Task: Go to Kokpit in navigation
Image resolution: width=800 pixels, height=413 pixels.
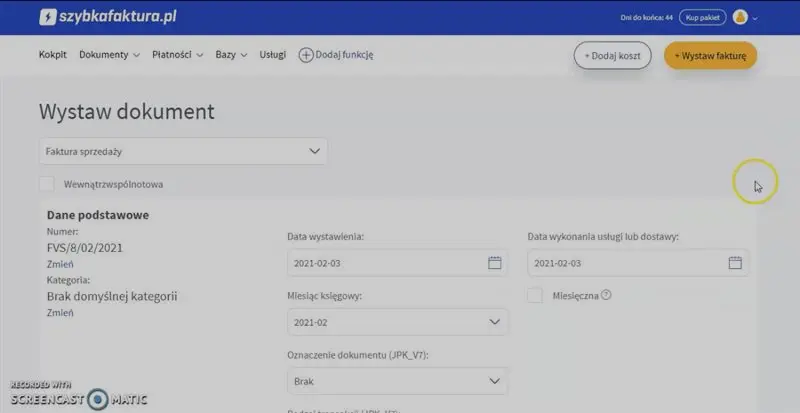Action: 53,55
